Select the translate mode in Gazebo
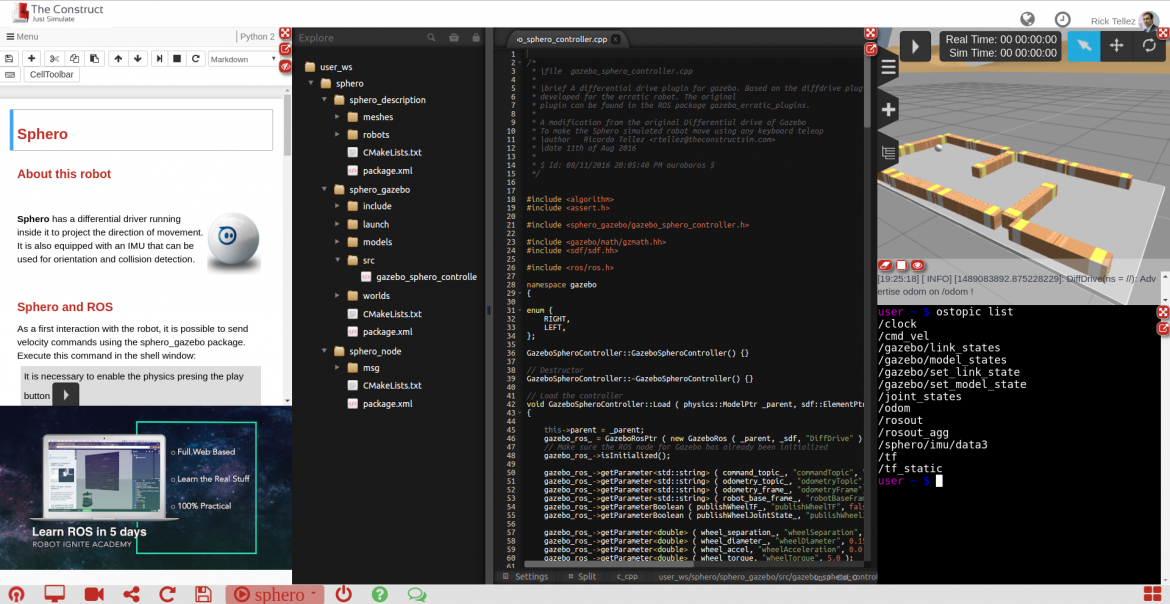The width and height of the screenshot is (1170, 604). [1116, 46]
